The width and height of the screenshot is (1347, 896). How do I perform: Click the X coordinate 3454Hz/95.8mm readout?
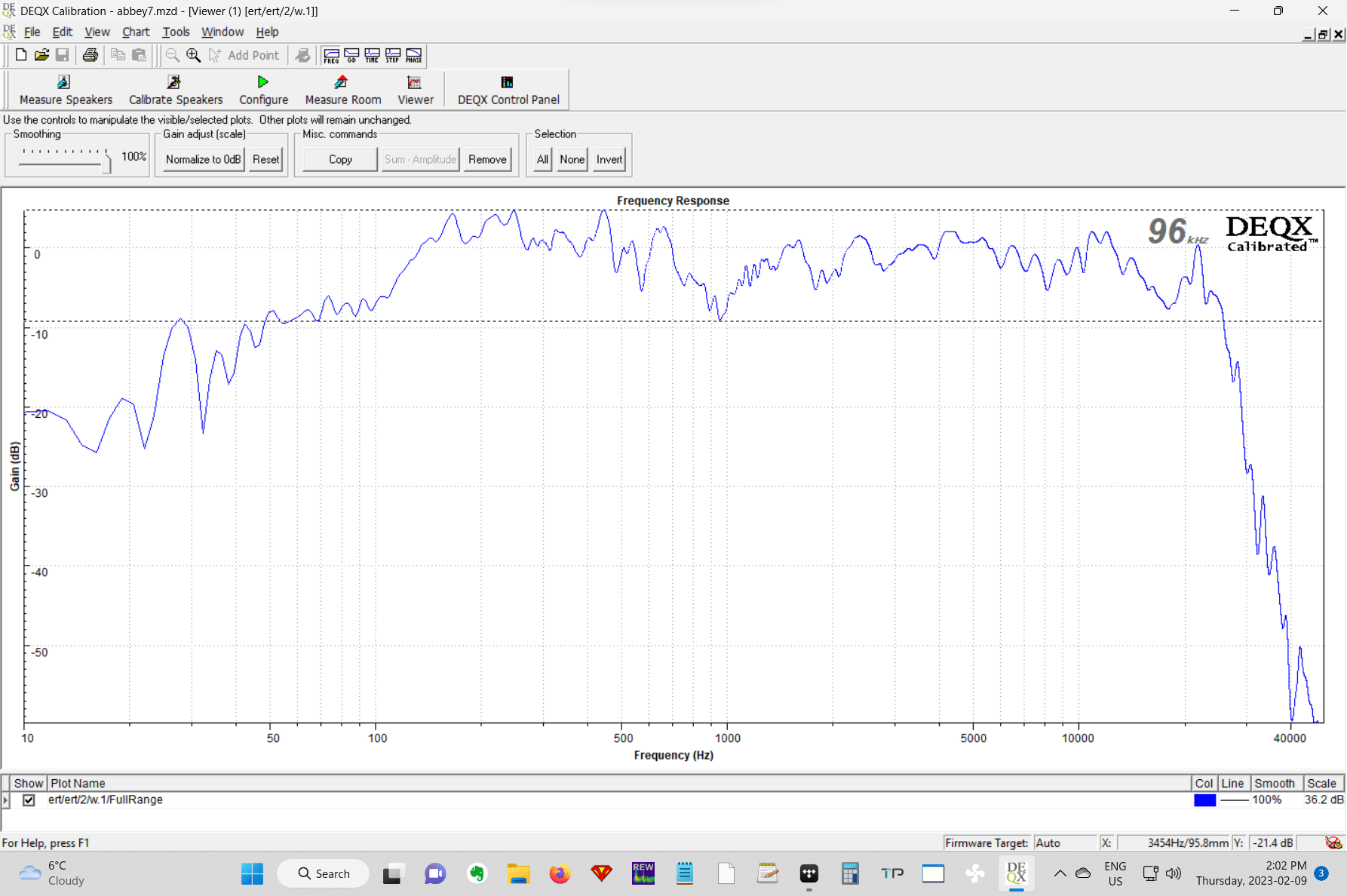1174,843
